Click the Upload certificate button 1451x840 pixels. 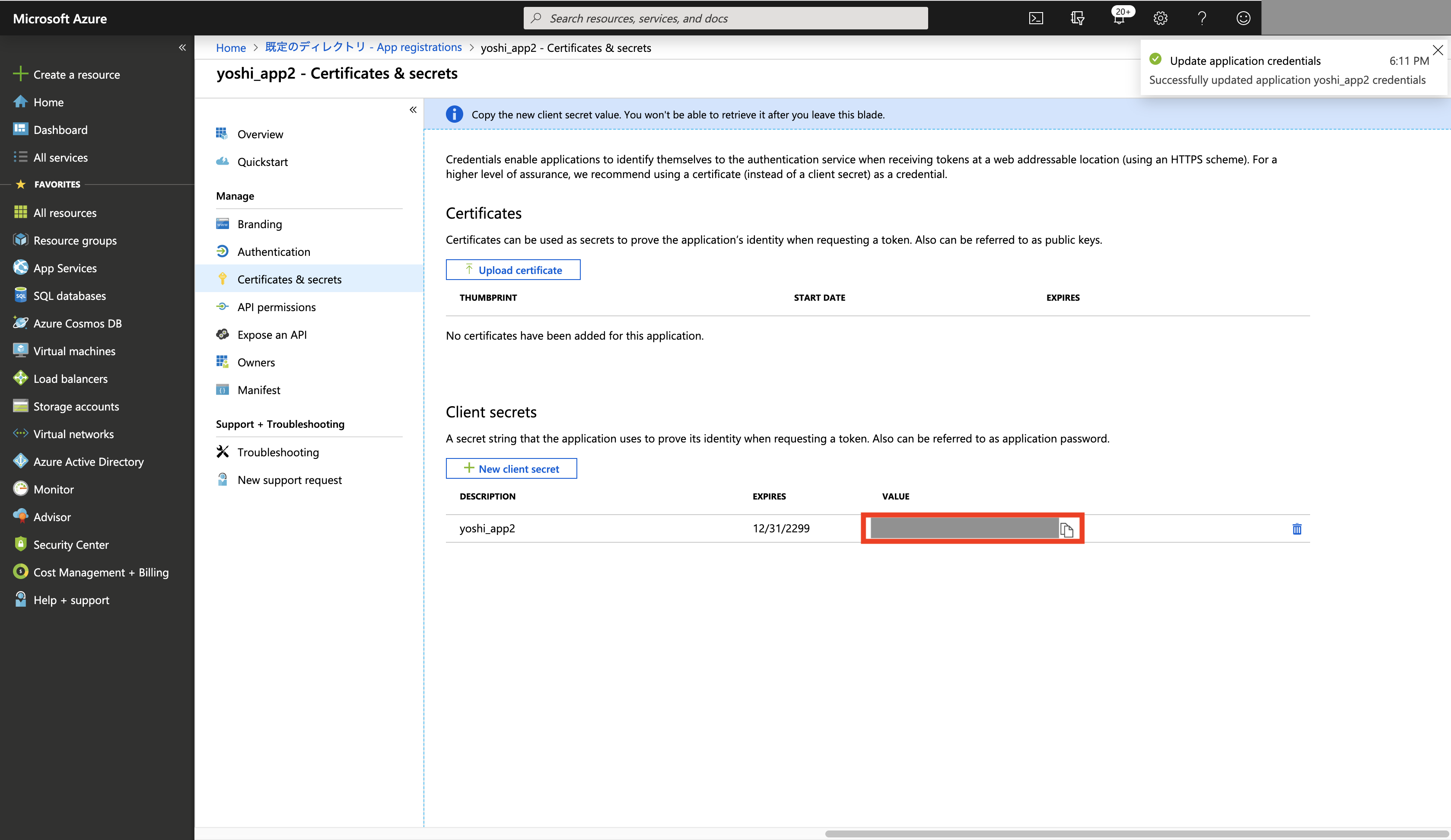click(x=512, y=270)
